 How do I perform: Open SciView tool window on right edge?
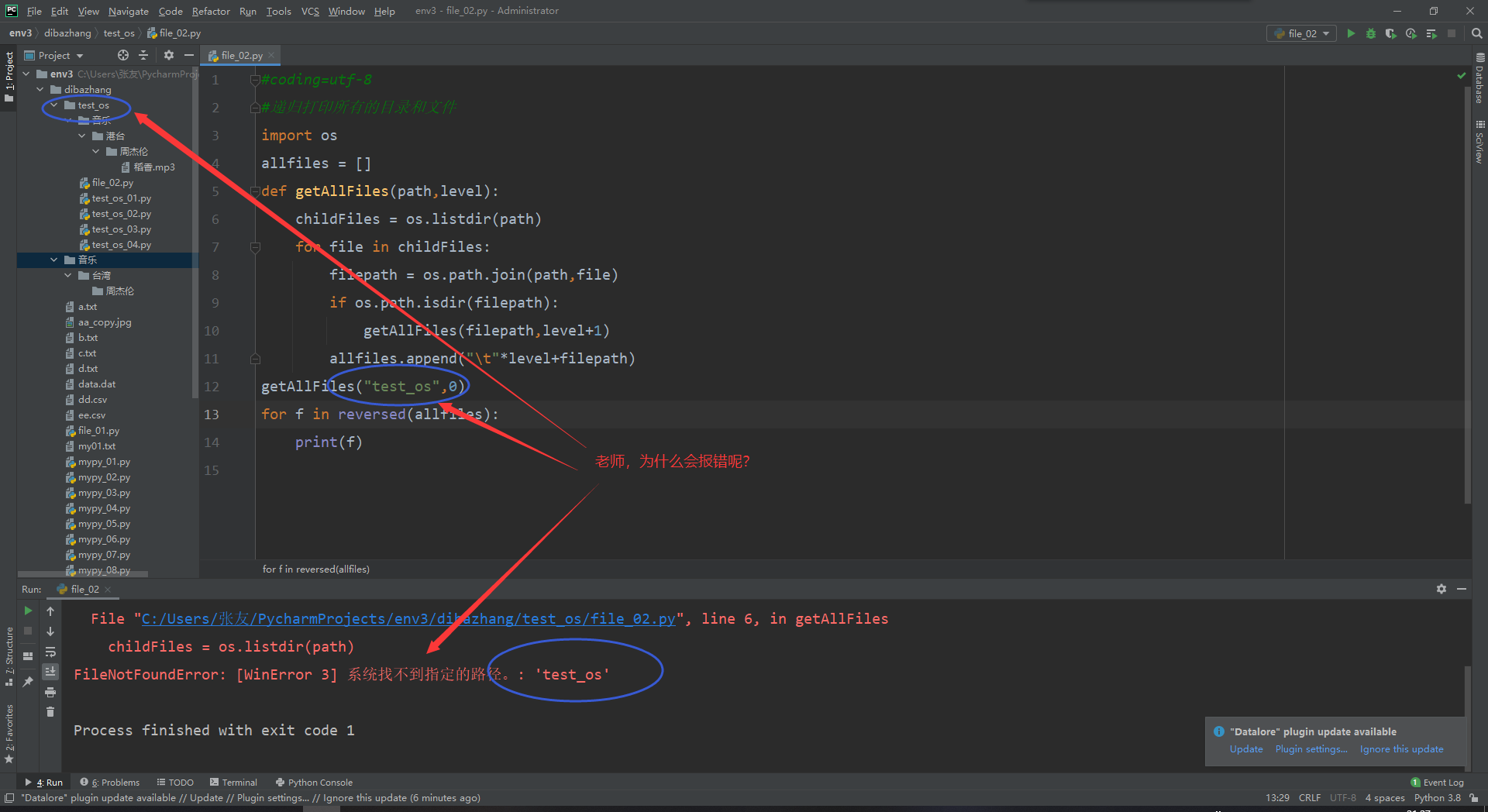tap(1479, 142)
